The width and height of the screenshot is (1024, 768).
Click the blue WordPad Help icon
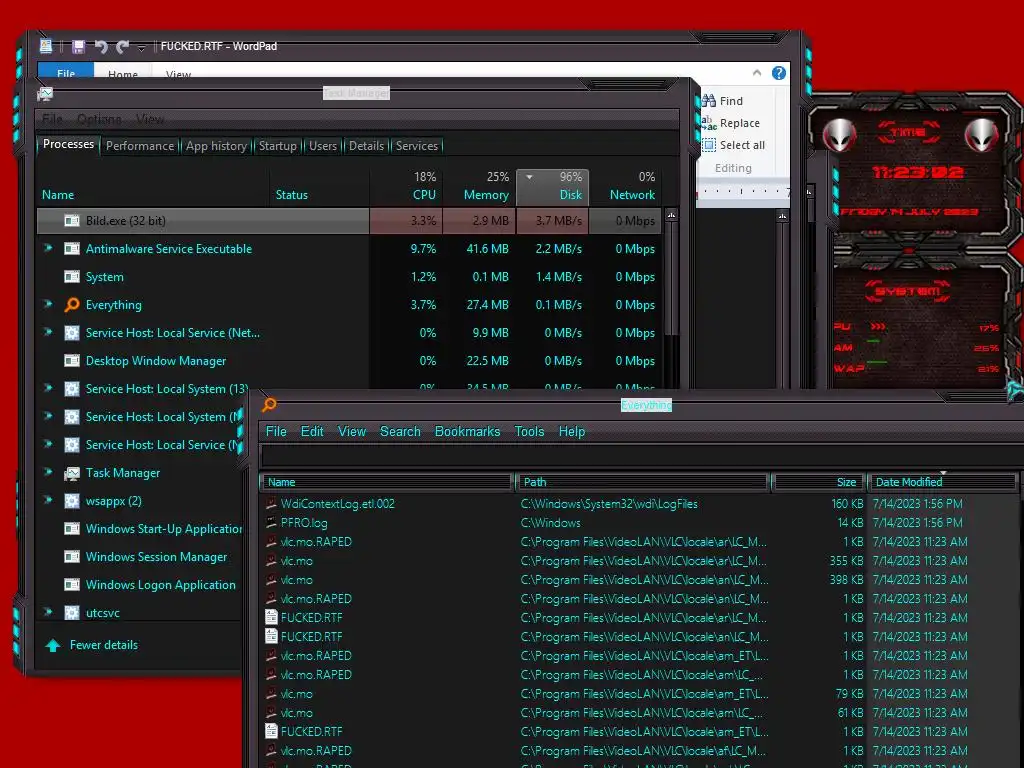pyautogui.click(x=778, y=73)
